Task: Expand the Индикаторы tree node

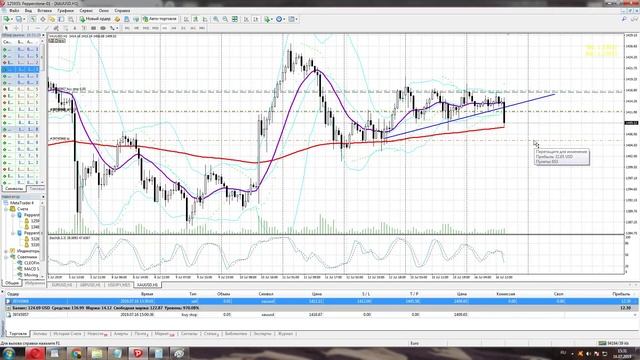Action: click(6, 251)
